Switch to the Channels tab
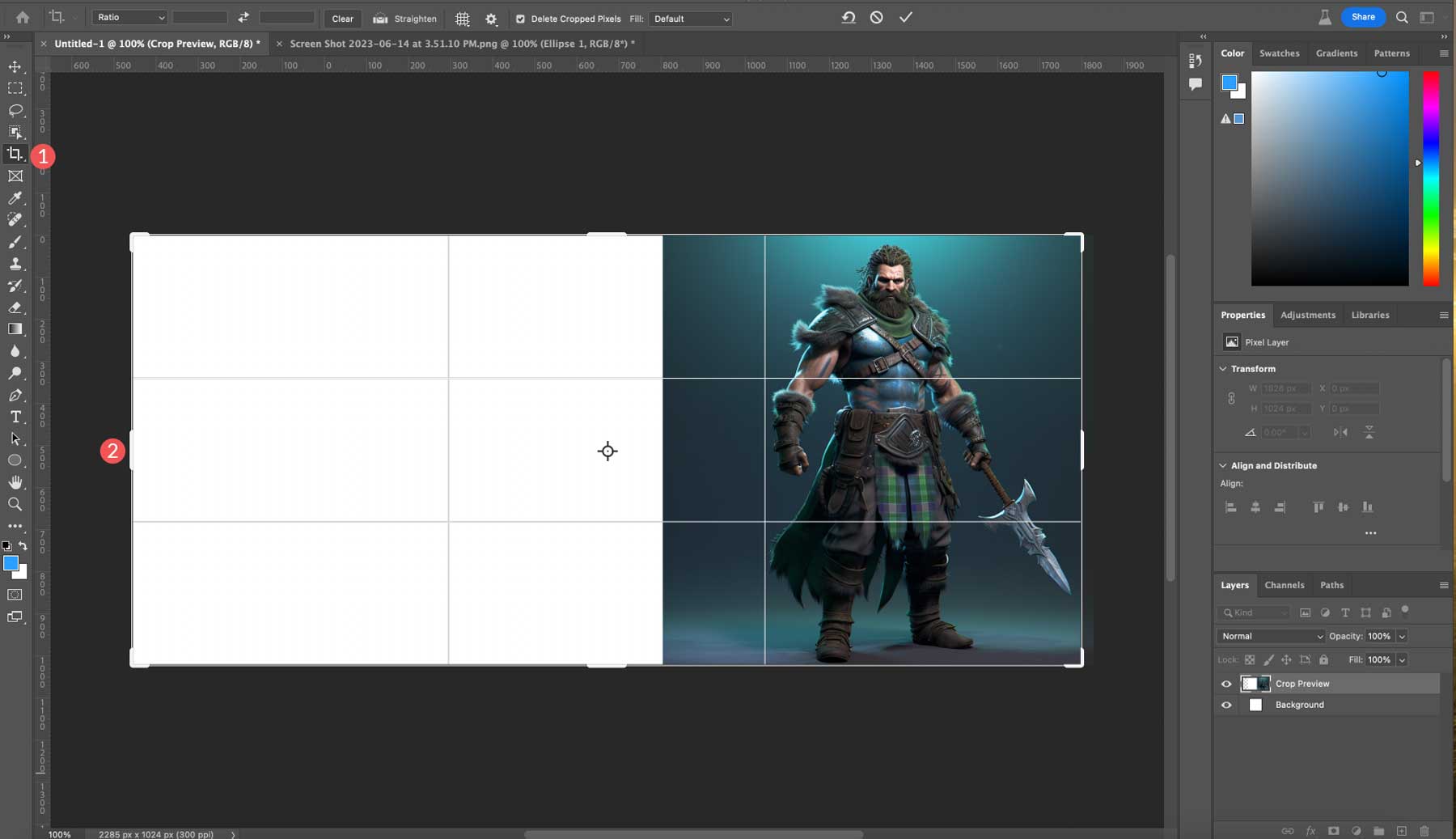The height and width of the screenshot is (839, 1456). pyautogui.click(x=1285, y=584)
